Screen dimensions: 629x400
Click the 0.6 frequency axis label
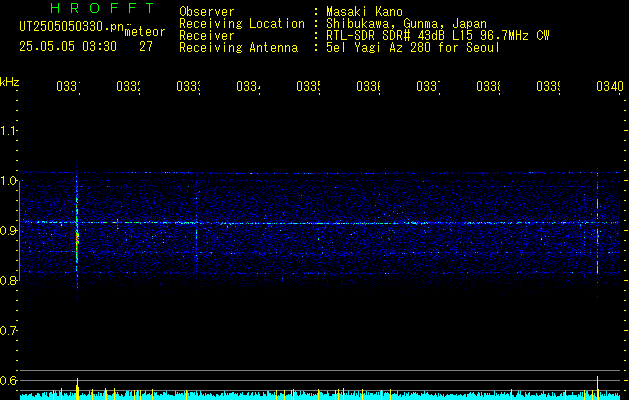[8, 380]
